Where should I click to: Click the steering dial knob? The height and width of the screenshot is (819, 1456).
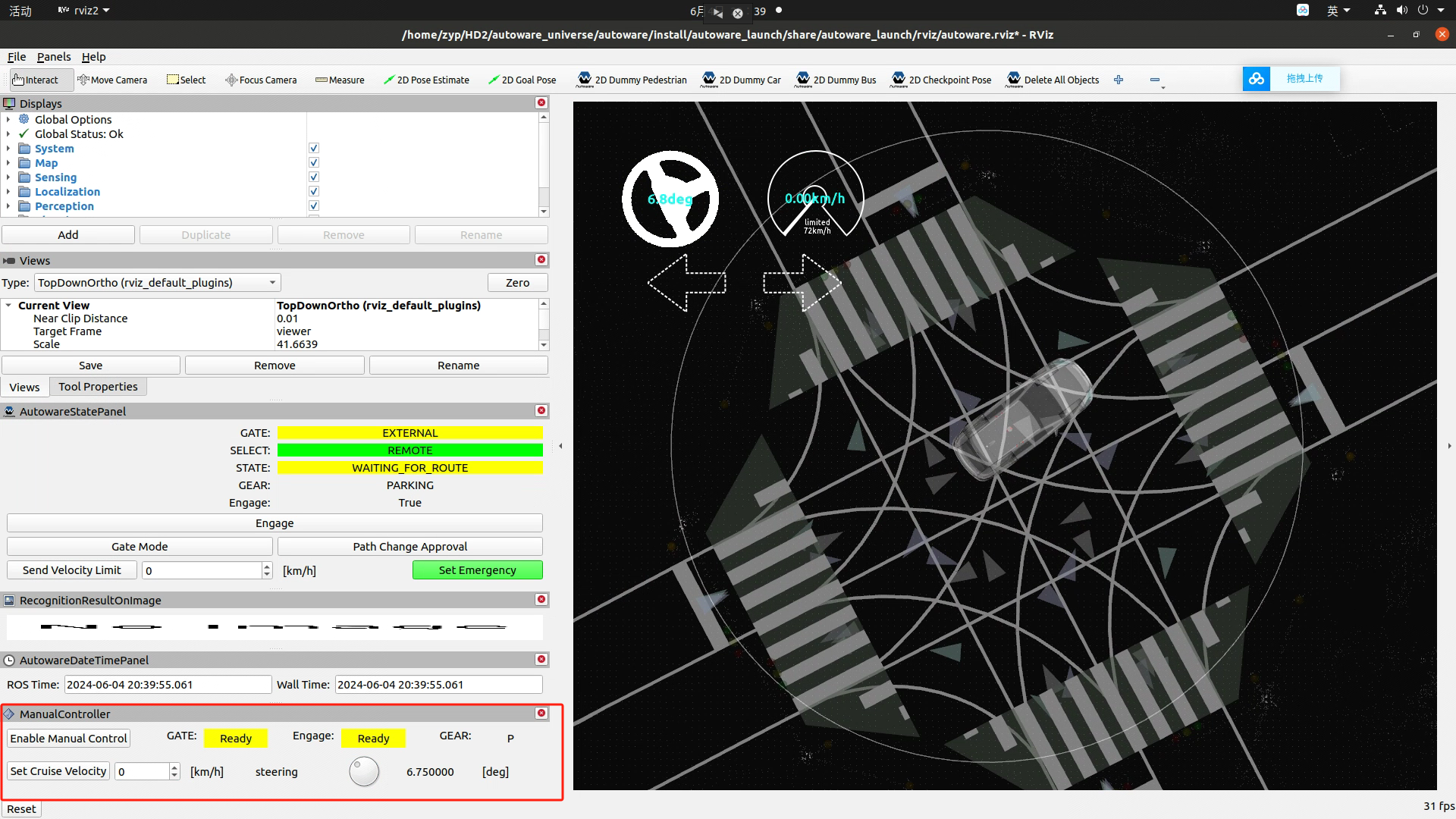pyautogui.click(x=364, y=772)
